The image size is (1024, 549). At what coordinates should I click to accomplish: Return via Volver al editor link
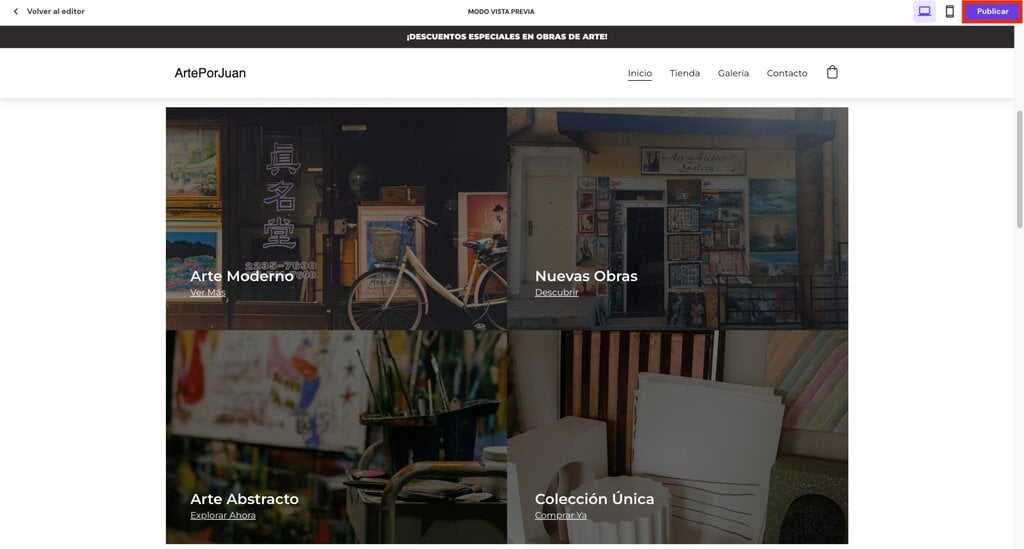[56, 11]
